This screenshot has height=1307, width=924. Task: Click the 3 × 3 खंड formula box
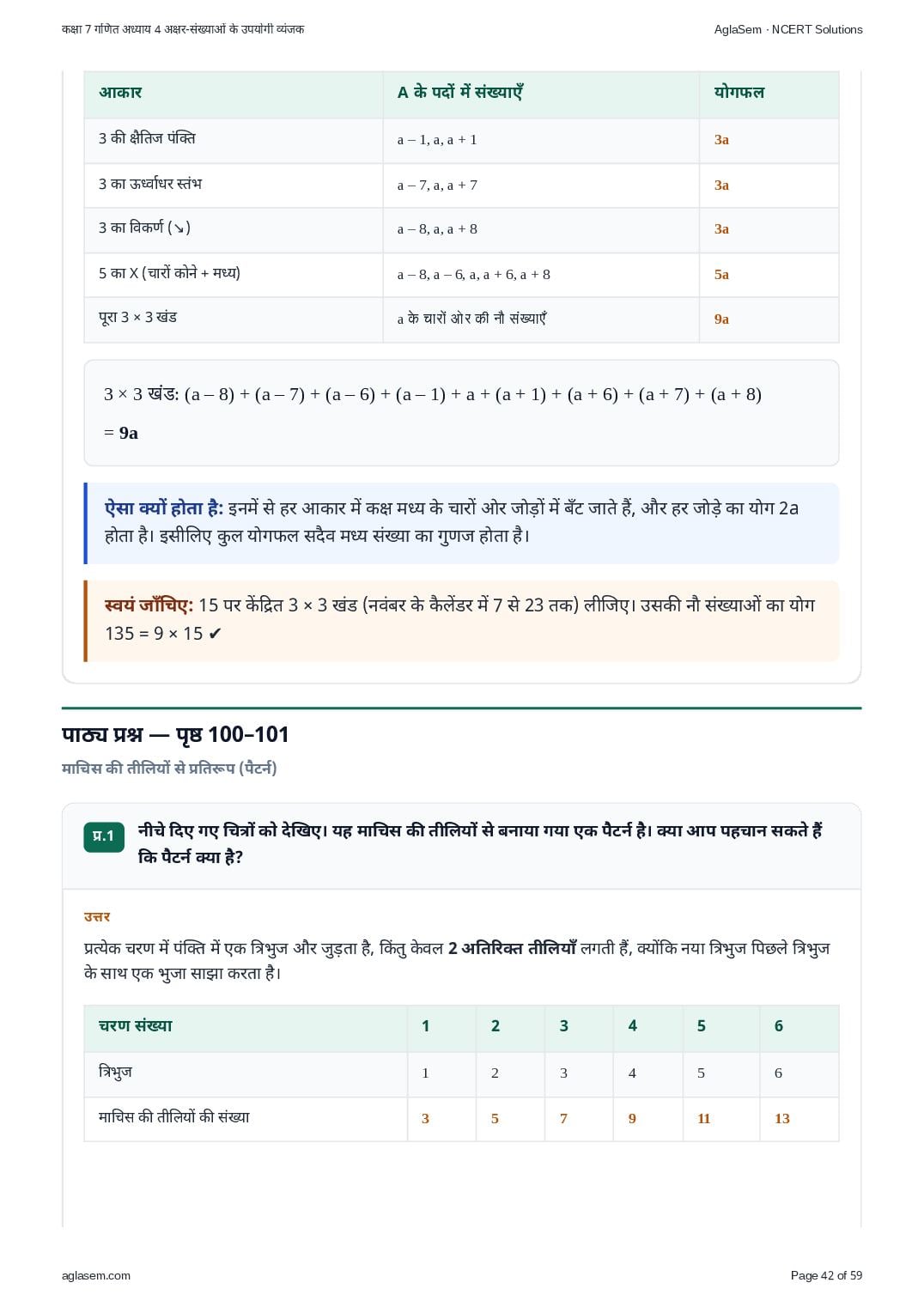coord(461,413)
